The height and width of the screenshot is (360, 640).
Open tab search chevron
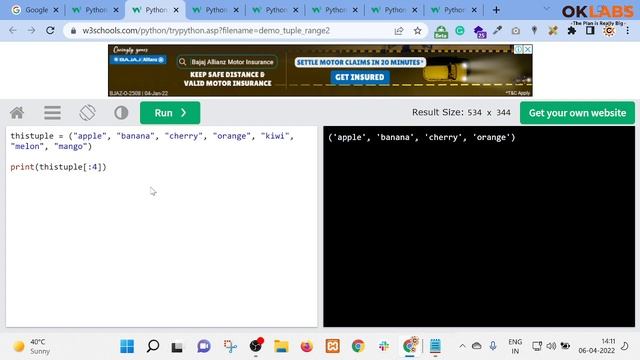(547, 9)
